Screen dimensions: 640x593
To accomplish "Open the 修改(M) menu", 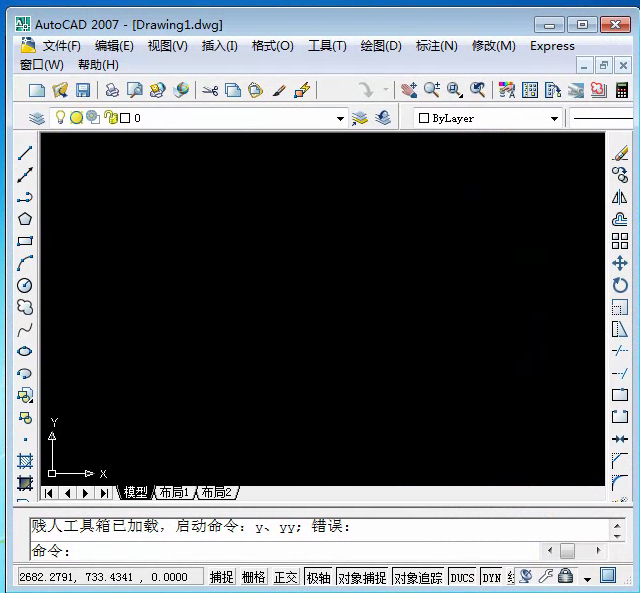I will pos(493,46).
